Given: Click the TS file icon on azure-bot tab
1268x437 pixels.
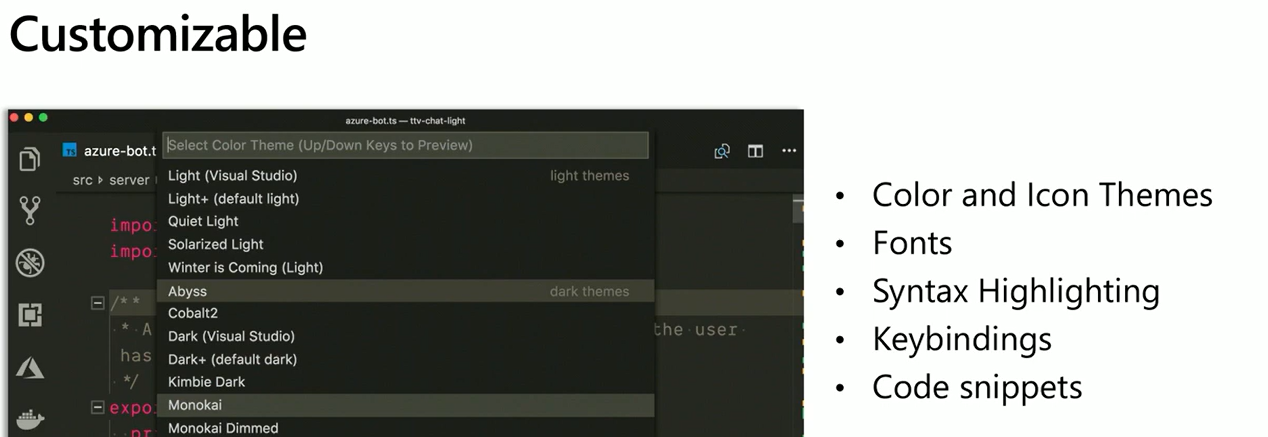Looking at the screenshot, I should pyautogui.click(x=70, y=151).
